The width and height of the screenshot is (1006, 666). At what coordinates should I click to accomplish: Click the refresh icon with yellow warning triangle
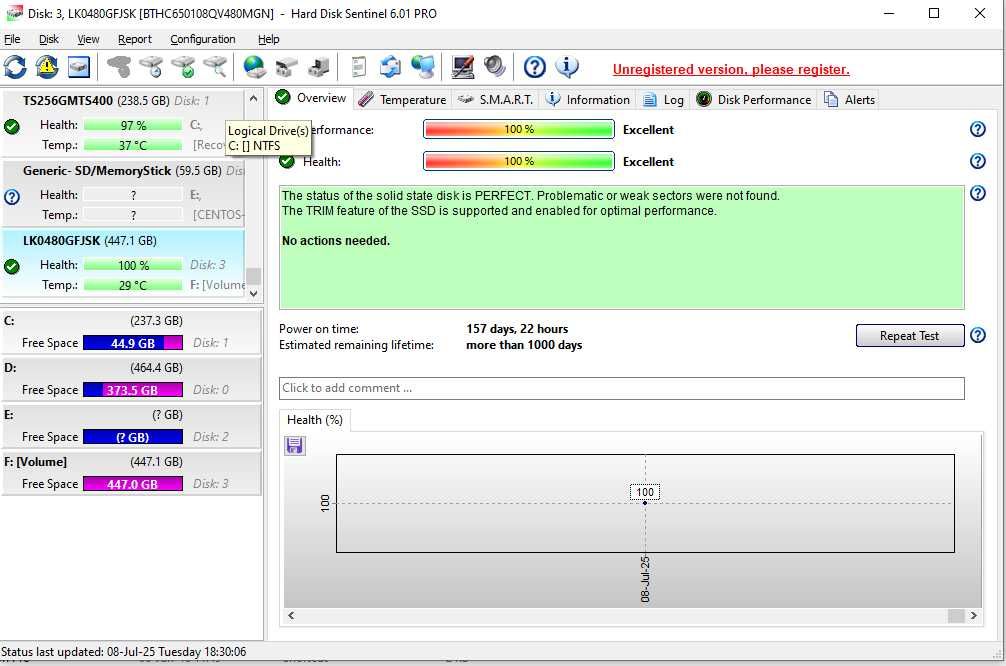click(x=47, y=67)
